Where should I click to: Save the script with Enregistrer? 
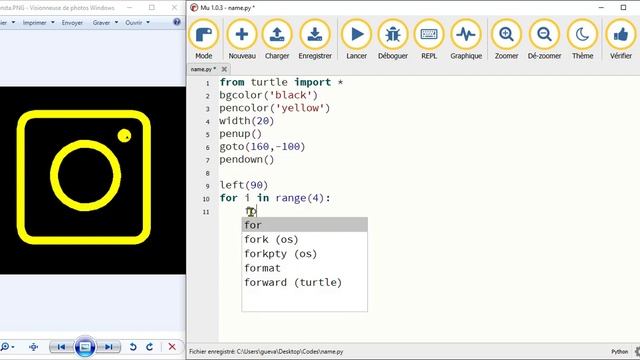point(315,40)
